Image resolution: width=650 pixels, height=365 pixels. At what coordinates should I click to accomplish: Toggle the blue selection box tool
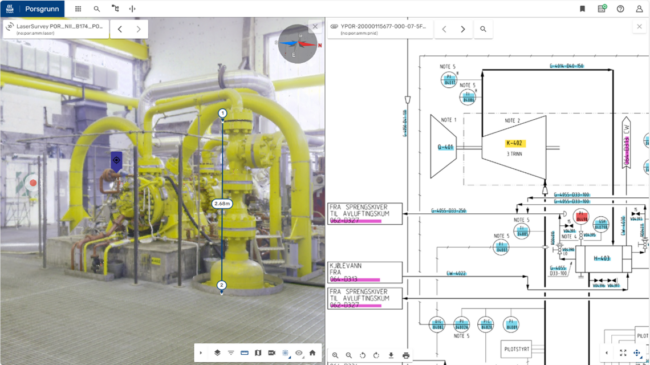pyautogui.click(x=285, y=353)
